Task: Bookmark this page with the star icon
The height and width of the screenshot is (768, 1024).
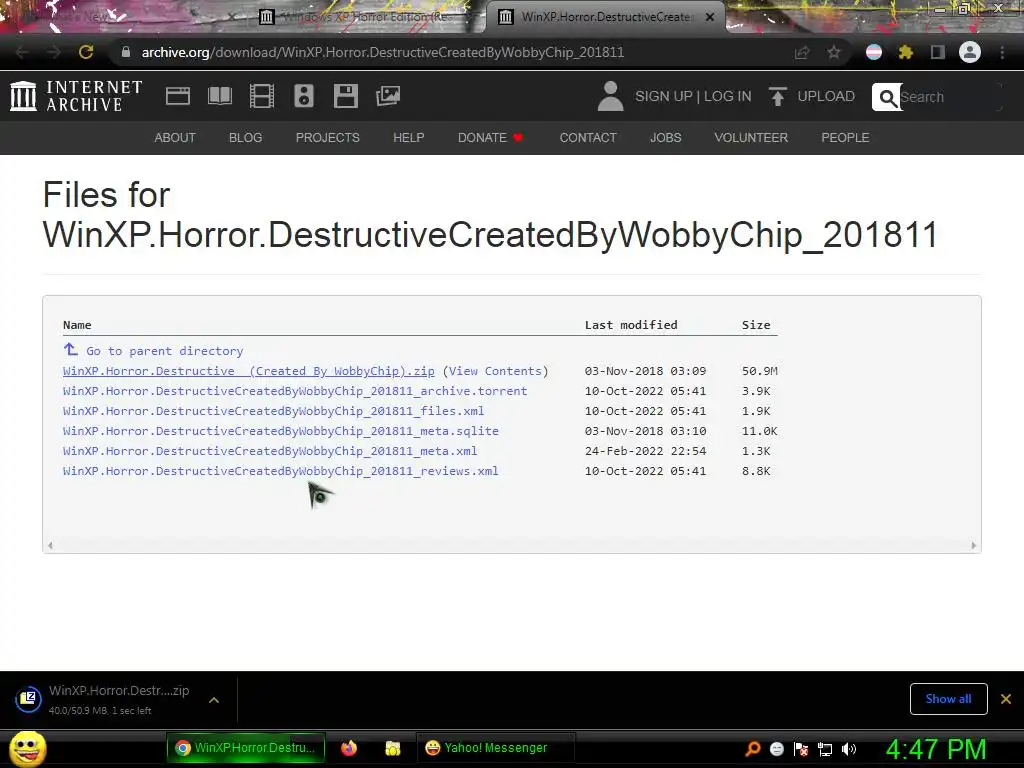Action: (x=834, y=52)
